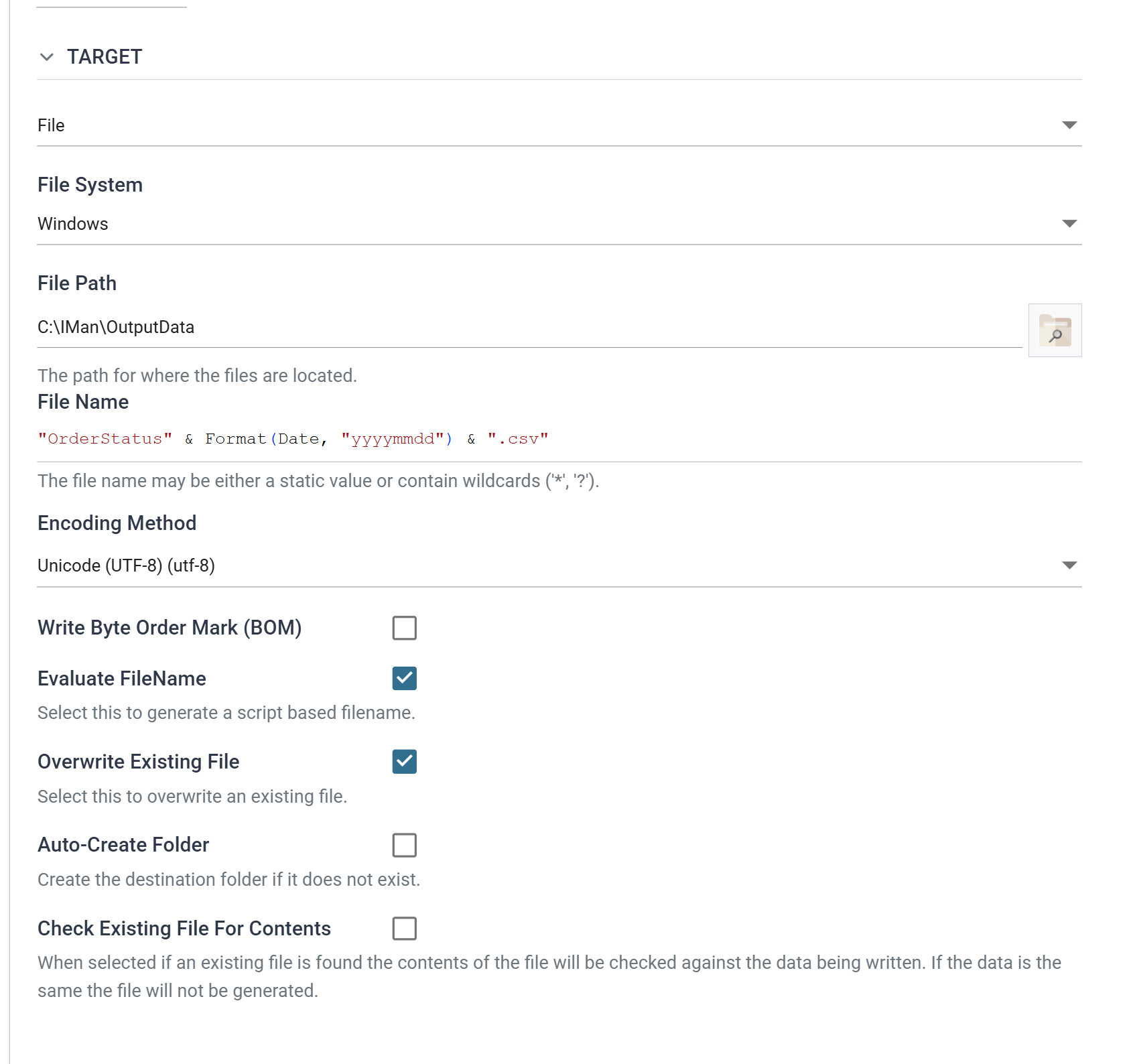Image resolution: width=1127 pixels, height=1064 pixels.
Task: Tick Check Existing File For Contents
Action: click(x=405, y=929)
